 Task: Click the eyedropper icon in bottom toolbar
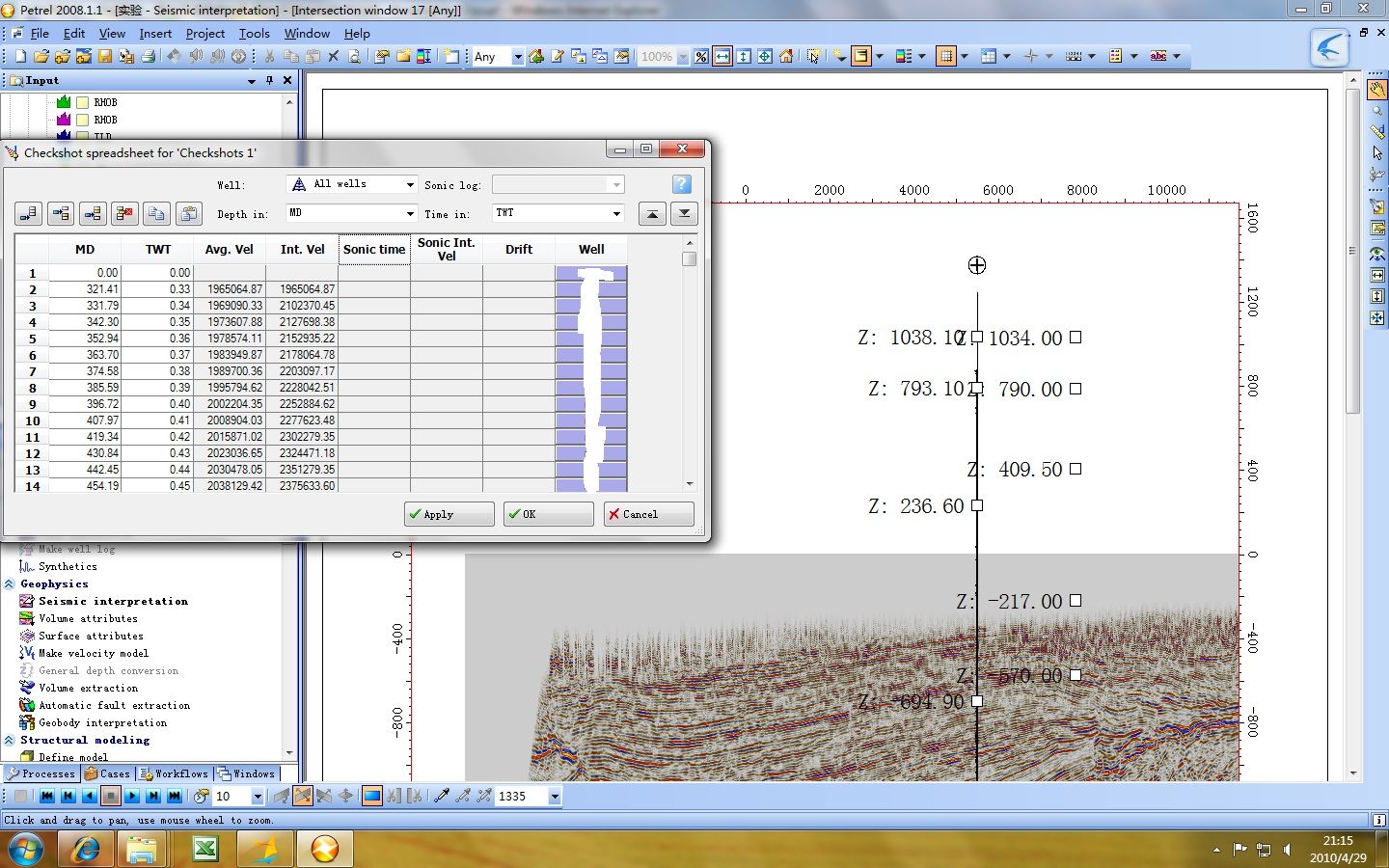coord(442,797)
